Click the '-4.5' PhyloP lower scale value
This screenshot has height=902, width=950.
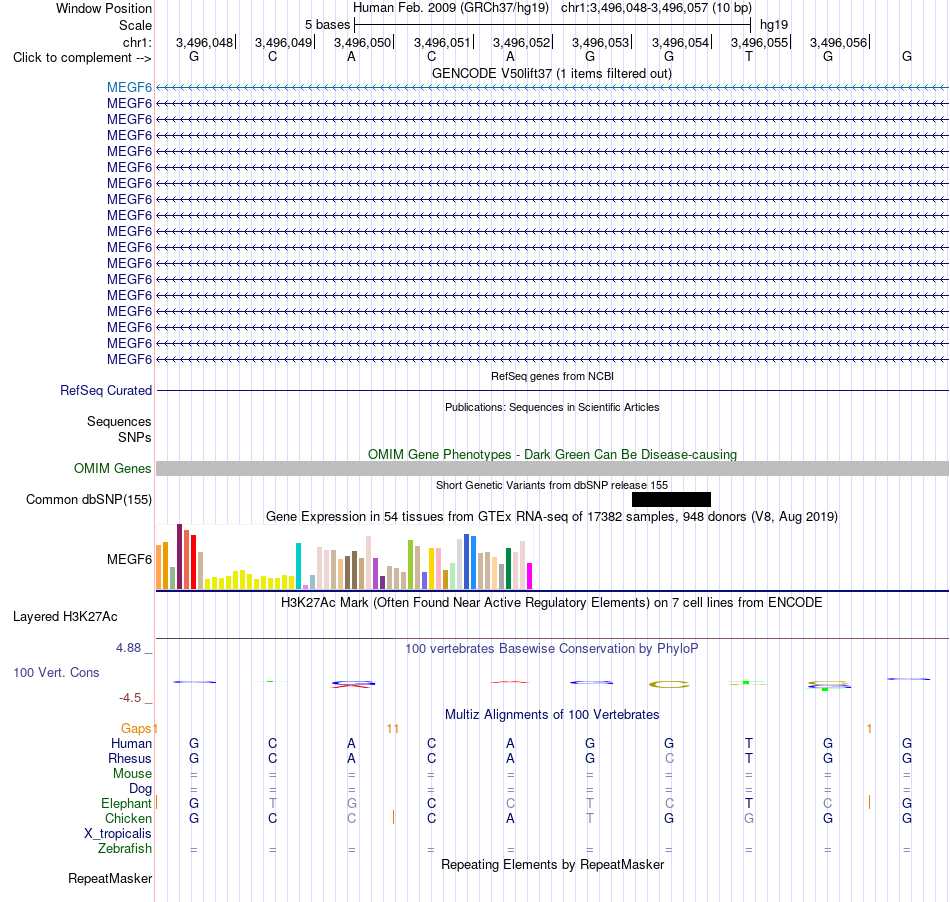[x=130, y=698]
